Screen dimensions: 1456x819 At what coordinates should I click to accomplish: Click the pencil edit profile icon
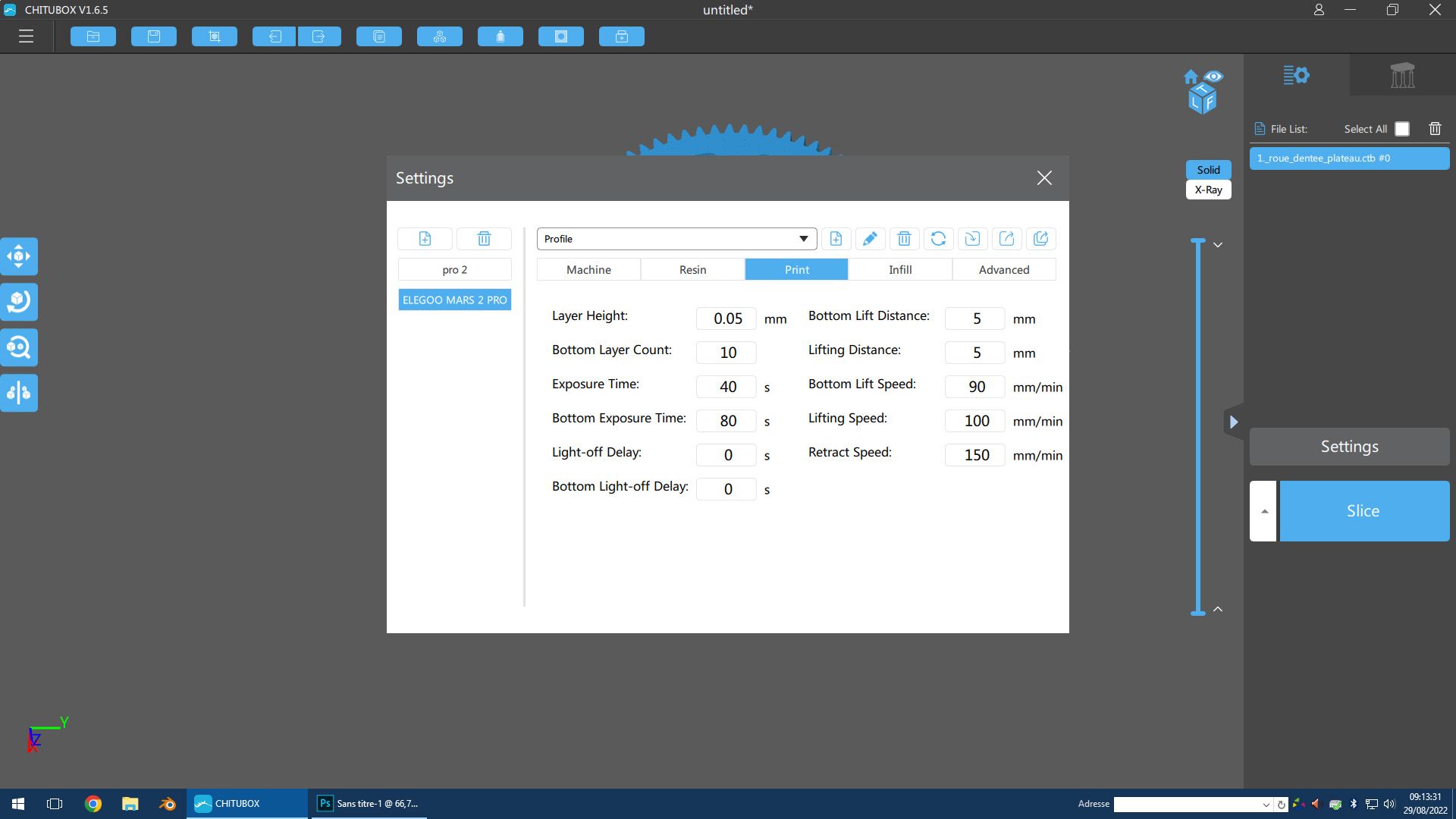coord(870,239)
